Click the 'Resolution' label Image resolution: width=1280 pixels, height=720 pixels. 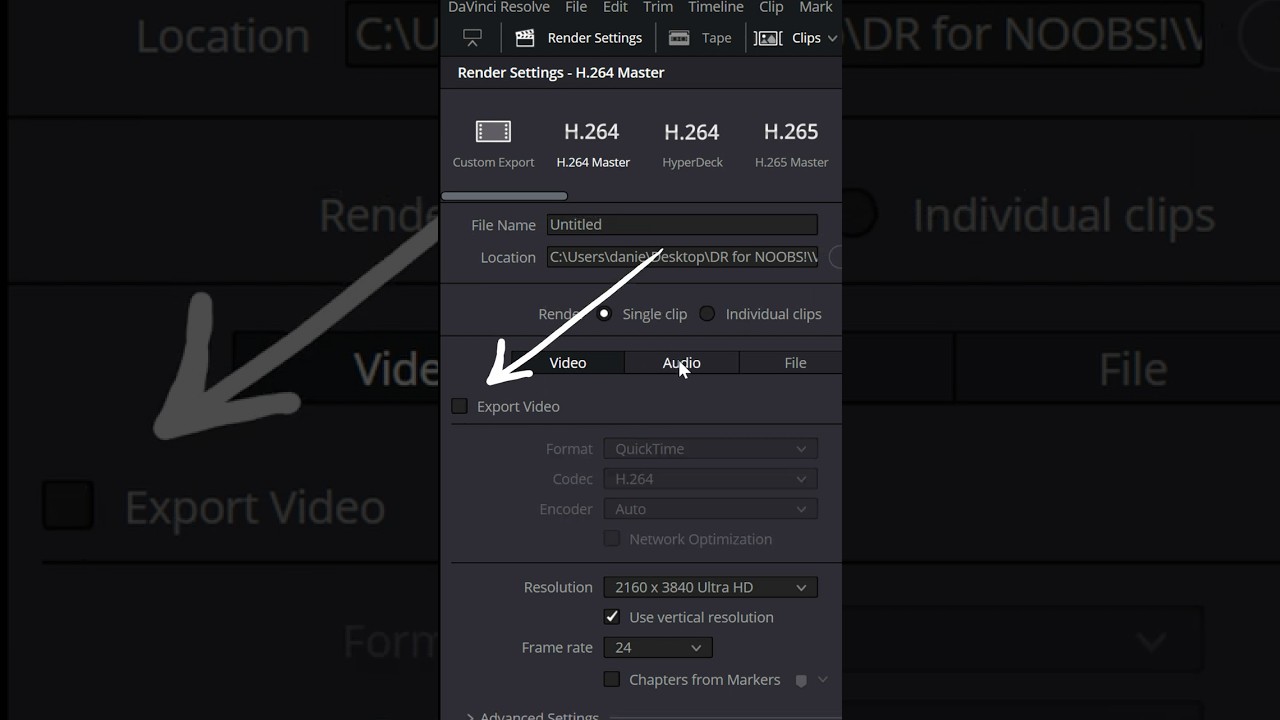[558, 588]
